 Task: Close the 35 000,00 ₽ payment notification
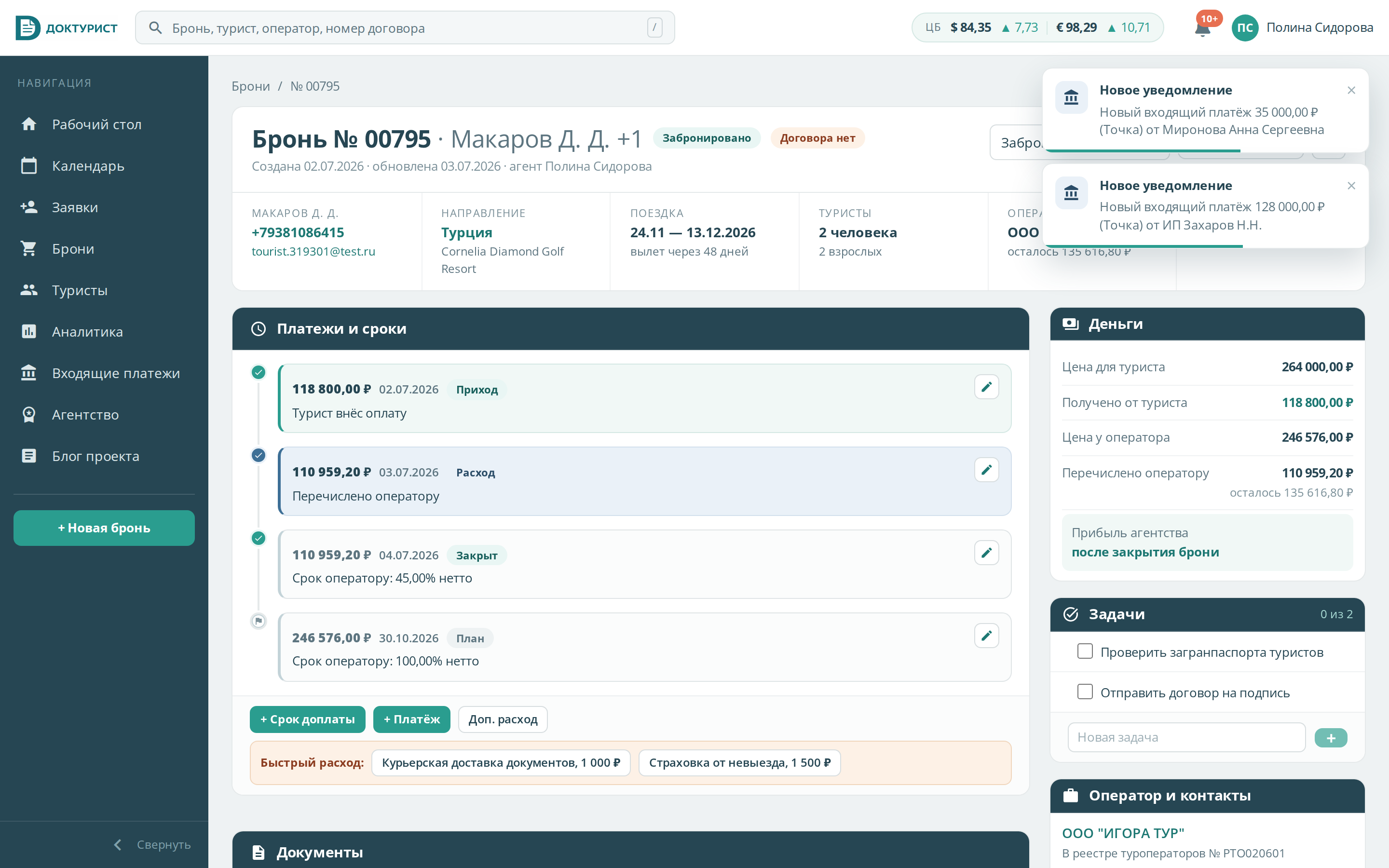1351,90
